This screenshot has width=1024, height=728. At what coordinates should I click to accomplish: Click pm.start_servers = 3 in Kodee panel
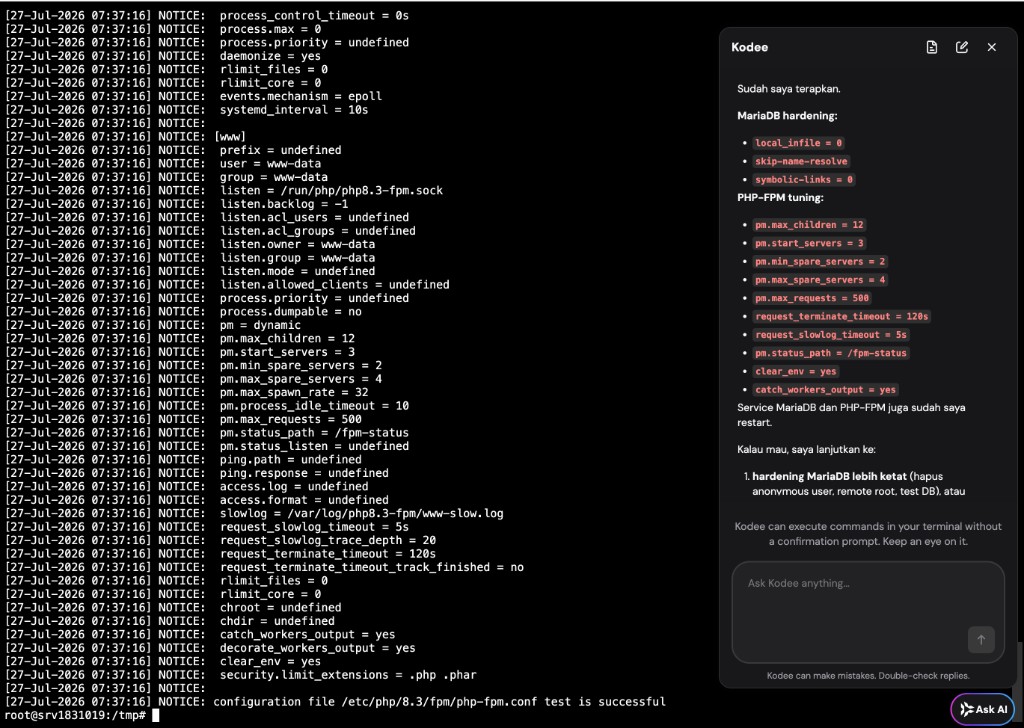(x=809, y=243)
